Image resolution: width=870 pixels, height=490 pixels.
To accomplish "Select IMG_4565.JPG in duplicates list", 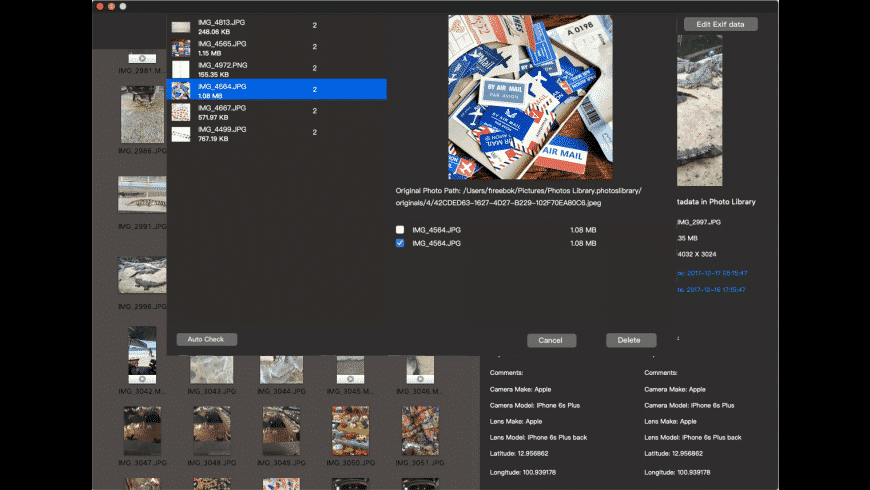I will click(276, 48).
